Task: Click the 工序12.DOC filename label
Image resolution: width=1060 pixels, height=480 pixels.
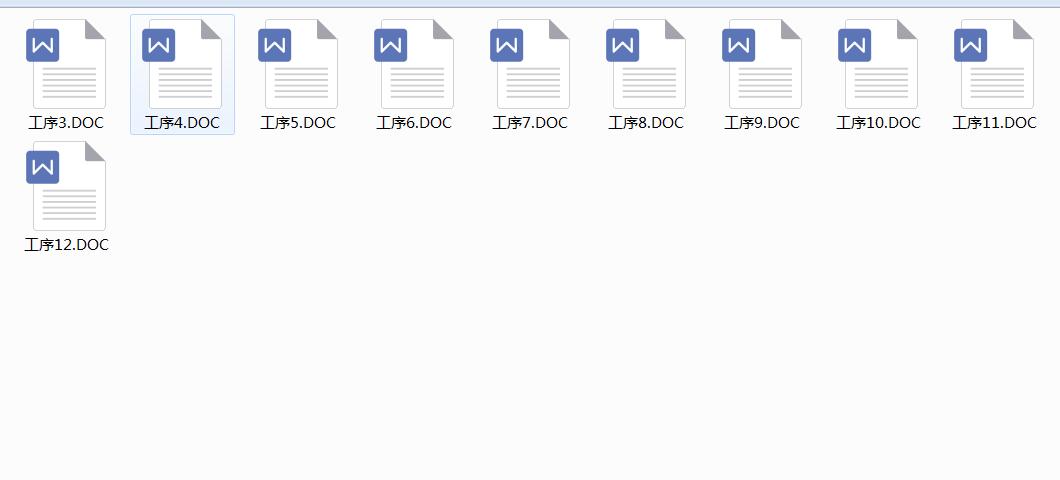Action: tap(66, 245)
